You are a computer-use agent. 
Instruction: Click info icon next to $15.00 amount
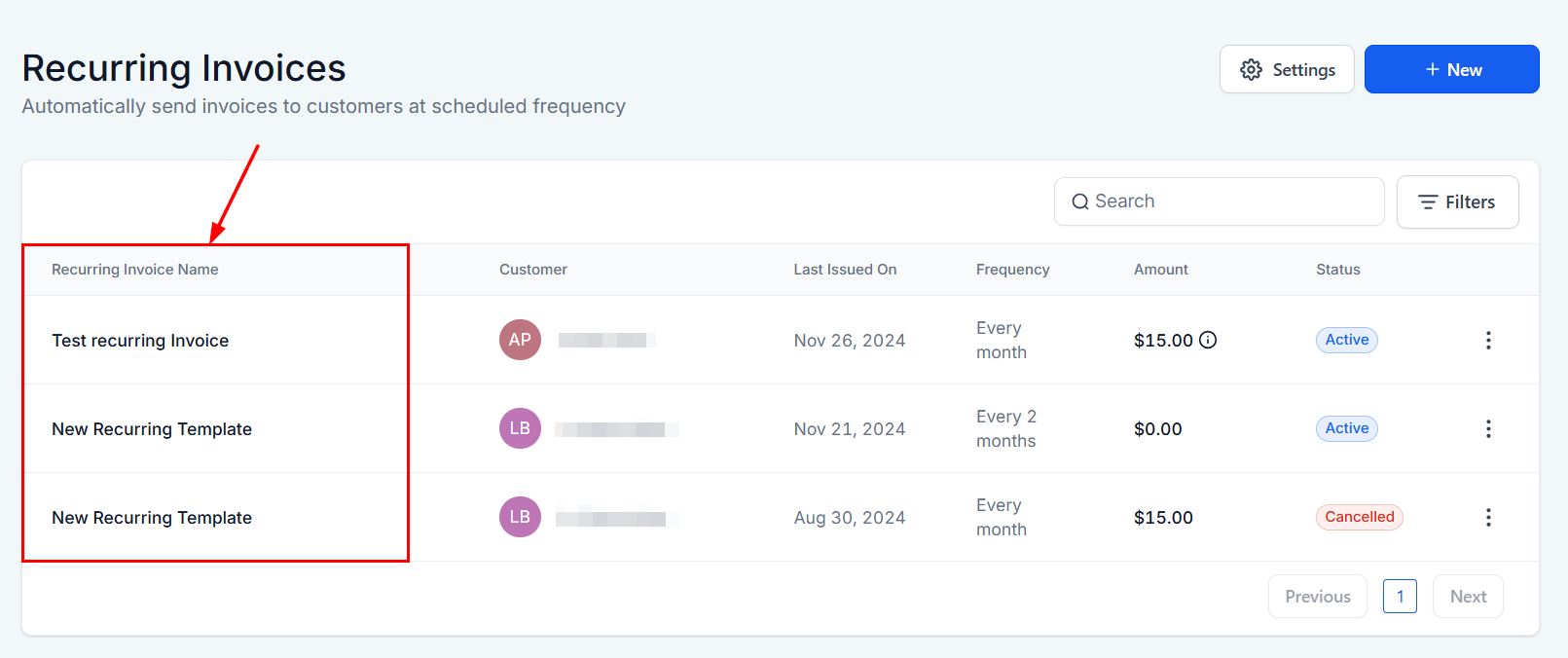[1208, 340]
